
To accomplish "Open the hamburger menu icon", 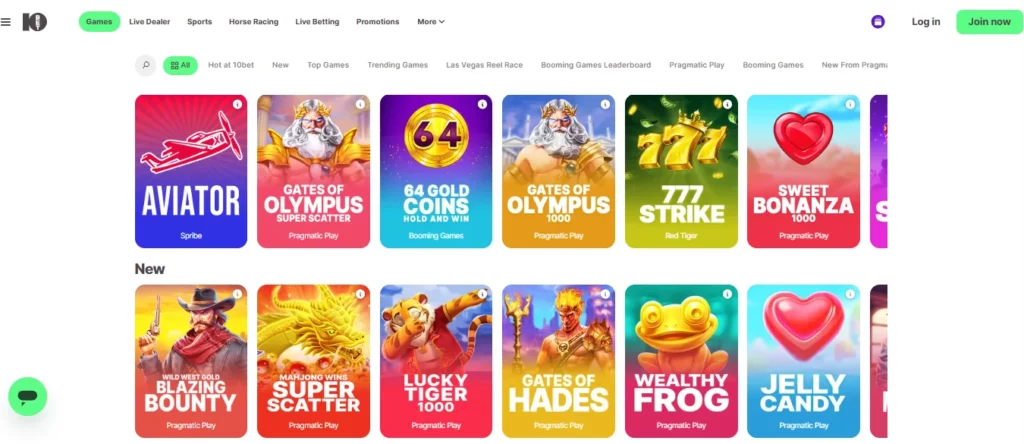I will click(x=6, y=22).
